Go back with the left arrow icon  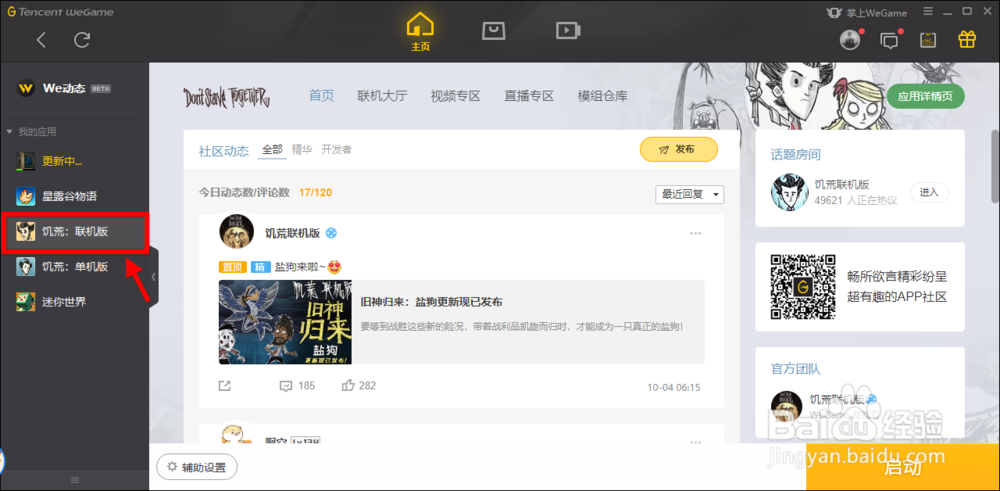pyautogui.click(x=41, y=40)
